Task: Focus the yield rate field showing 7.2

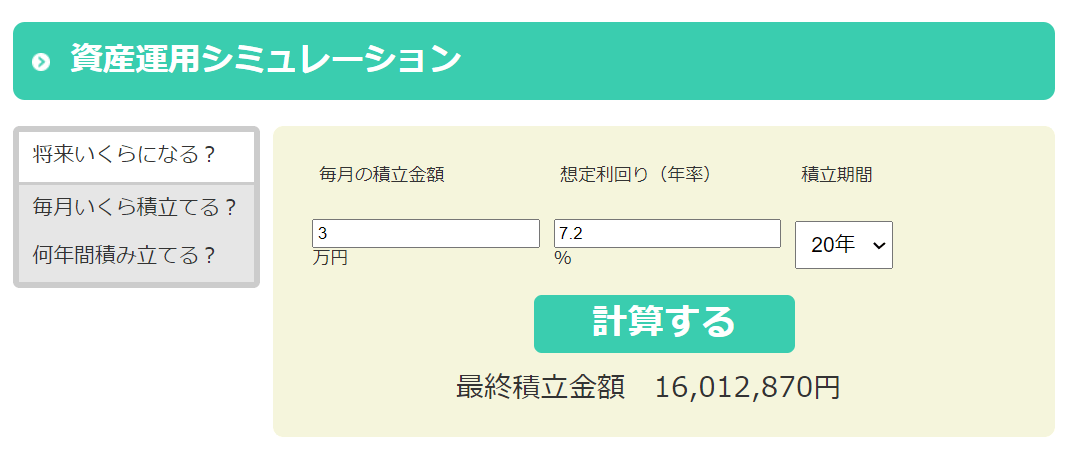Action: [x=667, y=234]
